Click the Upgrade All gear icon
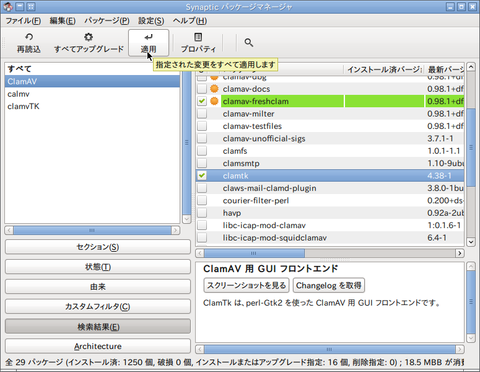 pos(88,37)
